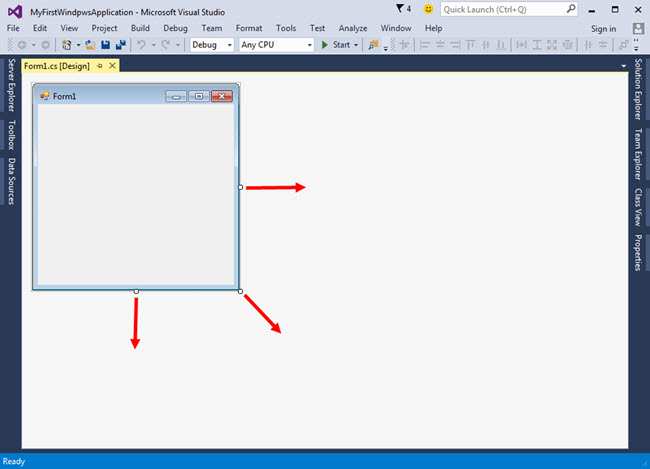Click the Size to Grid icon
650x469 pixels.
568,45
